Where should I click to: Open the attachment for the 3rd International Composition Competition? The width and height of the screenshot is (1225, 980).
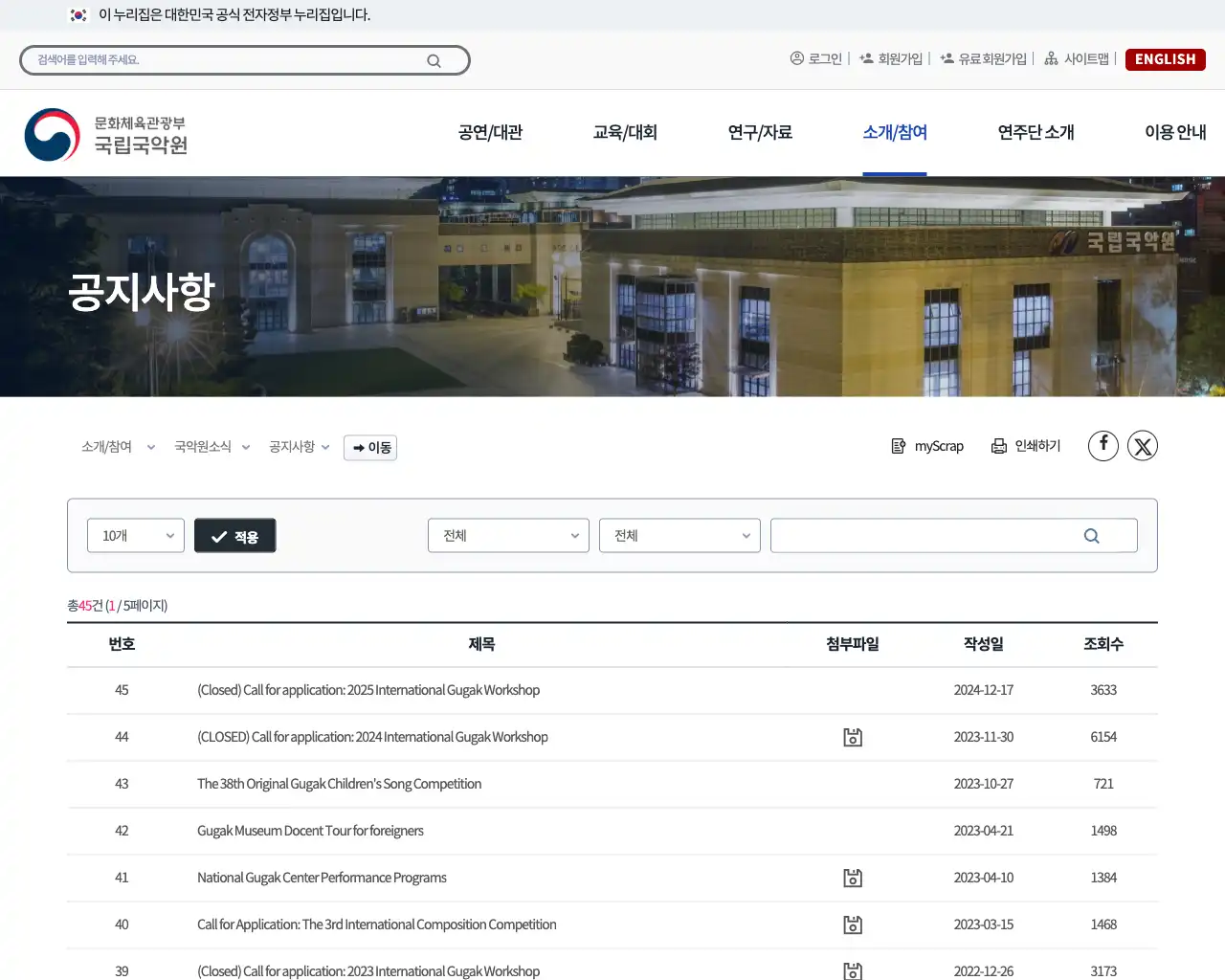tap(853, 924)
